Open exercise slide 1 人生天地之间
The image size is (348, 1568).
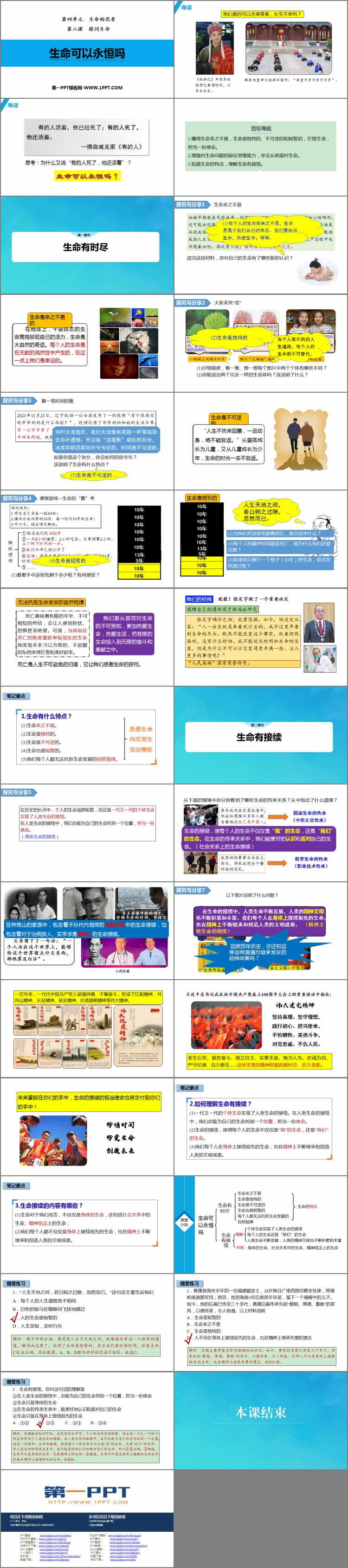[x=87, y=1323]
